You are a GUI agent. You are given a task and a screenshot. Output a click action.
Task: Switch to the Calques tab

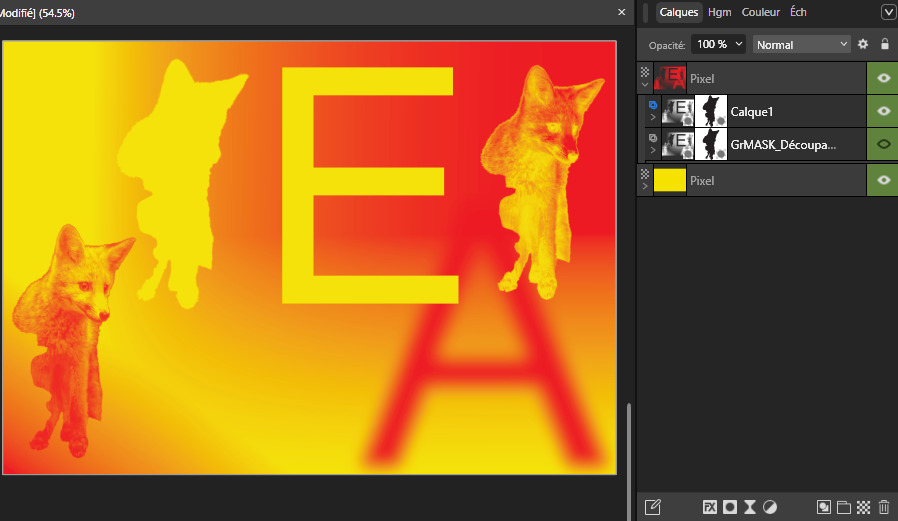point(679,12)
